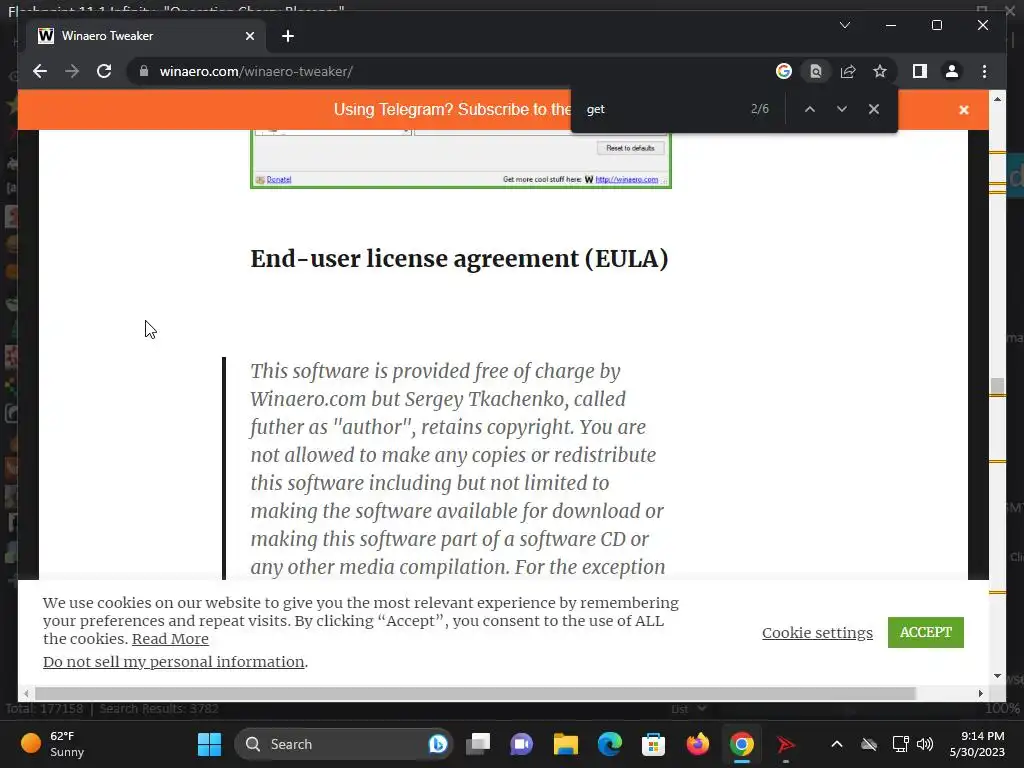Viewport: 1024px width, 768px height.
Task: Click the horizontal scrollbar thumb
Action: pyautogui.click(x=475, y=694)
